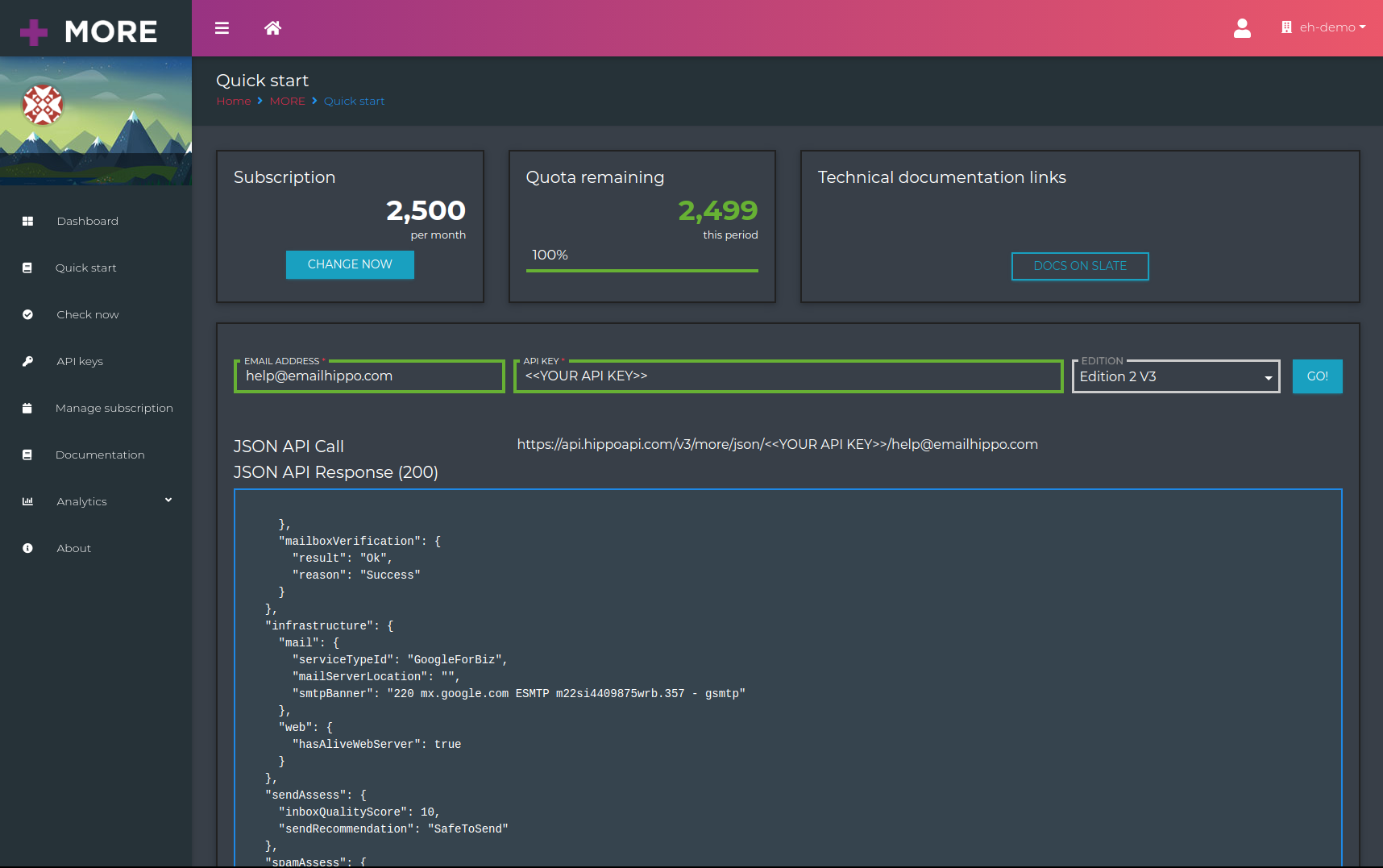
Task: Click the Check now checkmark icon
Action: (x=28, y=314)
